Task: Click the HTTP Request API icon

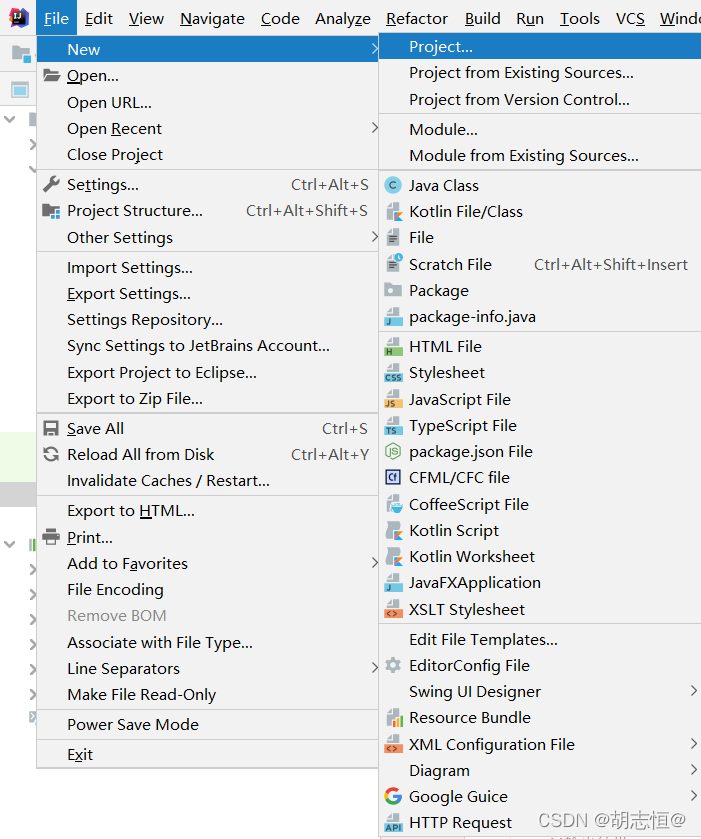Action: tap(394, 822)
